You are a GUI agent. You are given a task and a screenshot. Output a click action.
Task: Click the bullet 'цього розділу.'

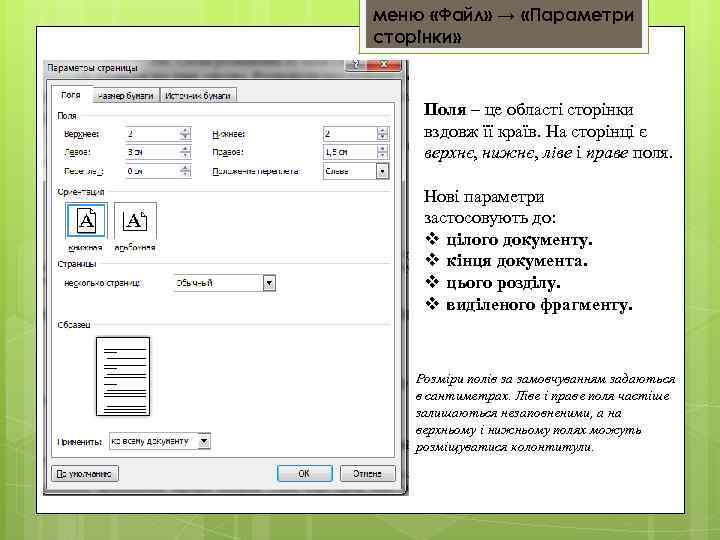click(503, 283)
